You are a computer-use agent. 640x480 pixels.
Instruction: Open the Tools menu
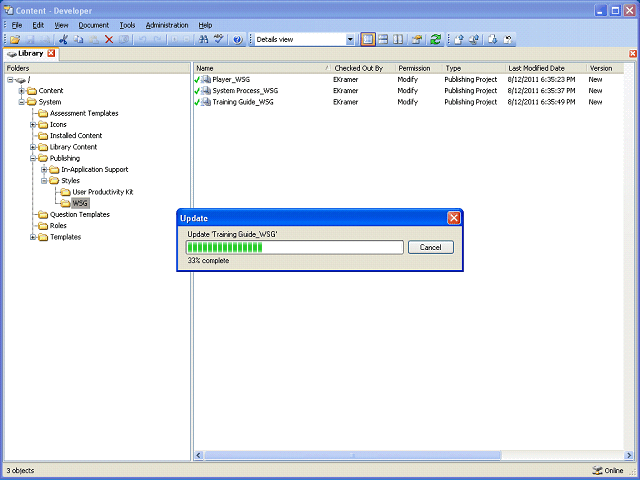pos(127,25)
